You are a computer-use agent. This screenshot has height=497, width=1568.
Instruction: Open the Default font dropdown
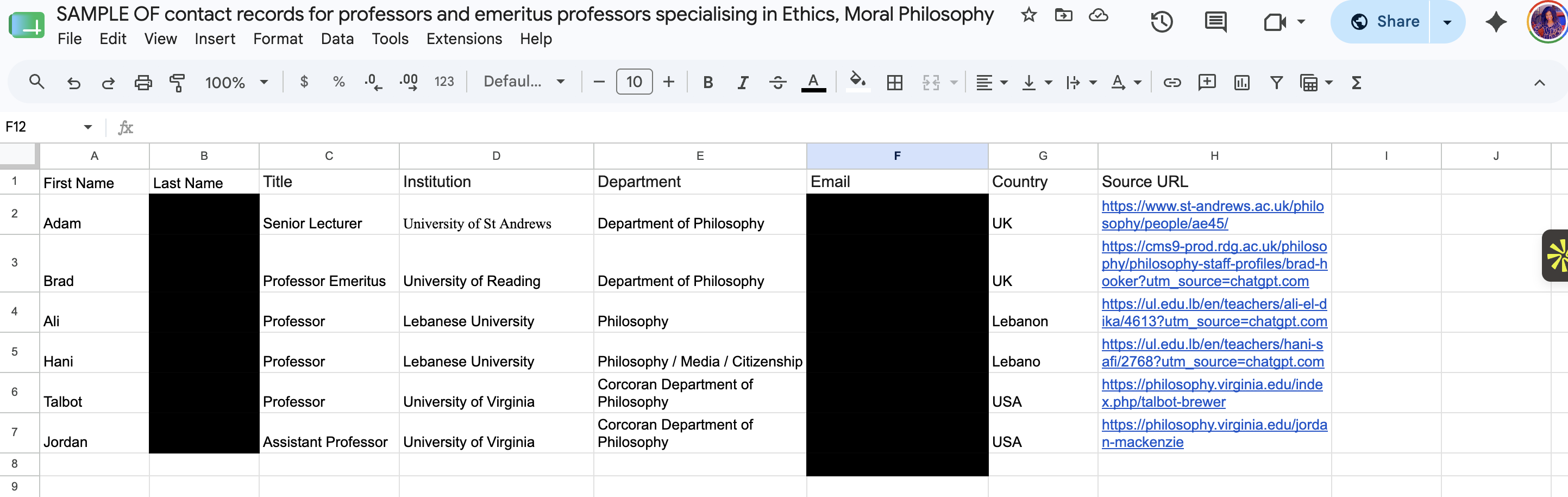click(x=524, y=82)
